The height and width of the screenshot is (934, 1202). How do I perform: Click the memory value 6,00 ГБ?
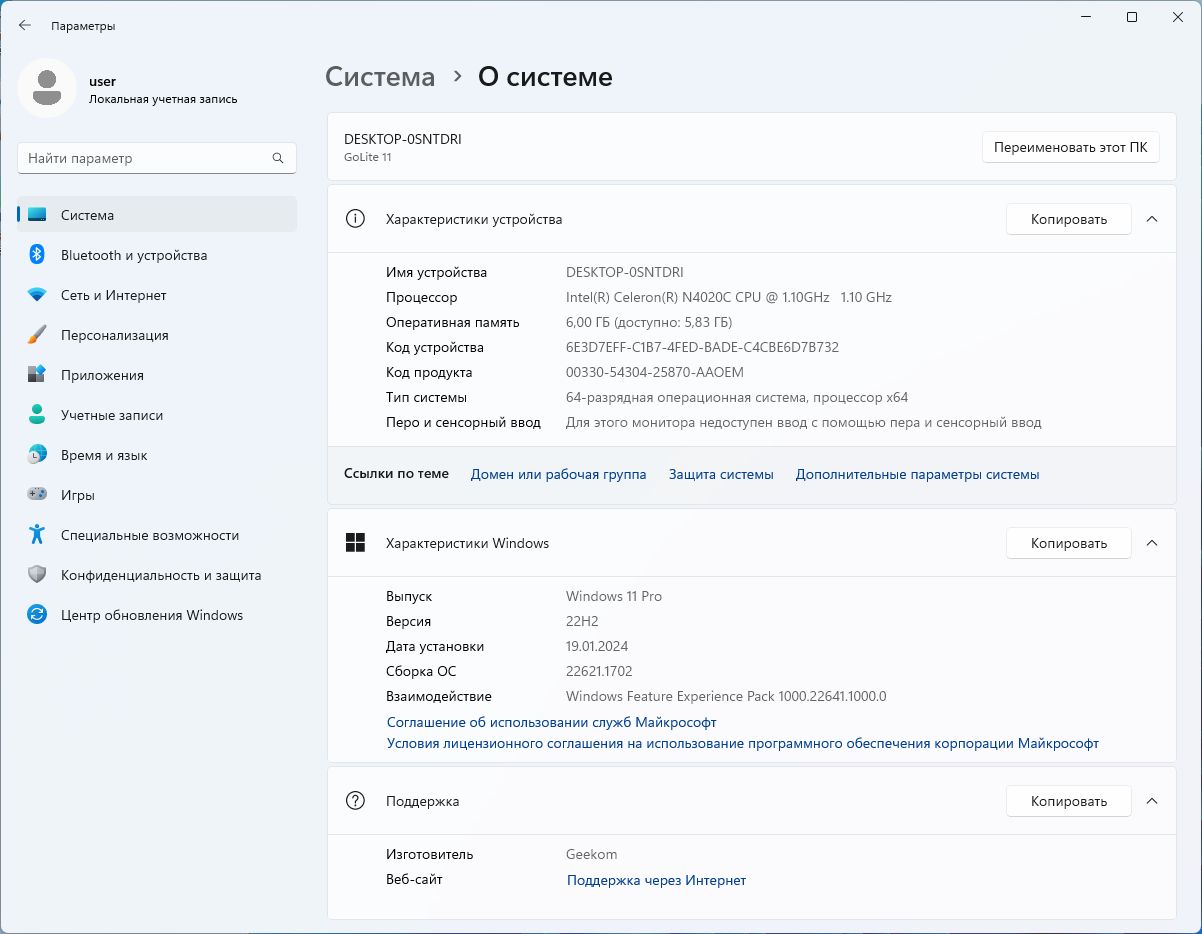[x=649, y=322]
